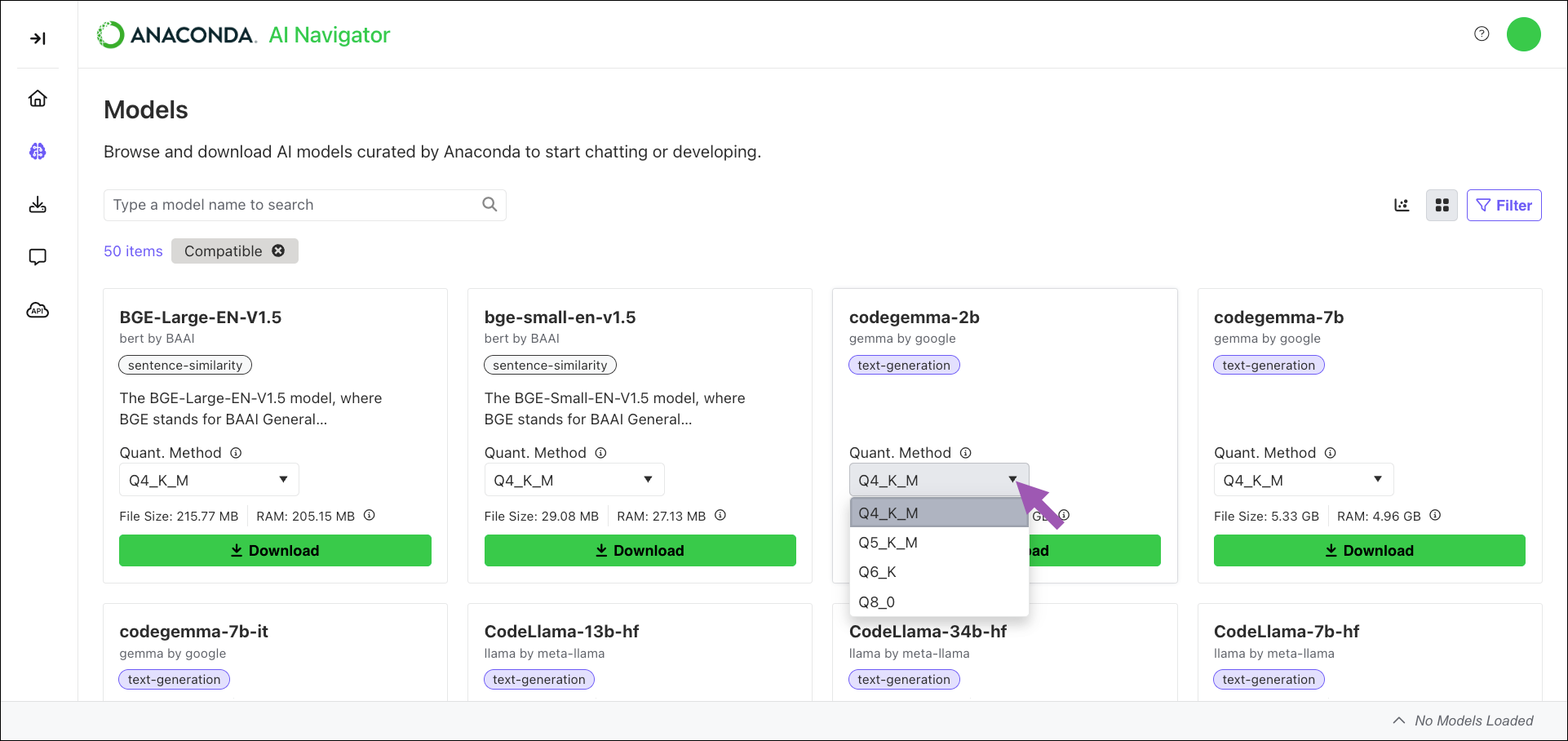1568x741 pixels.
Task: Open the help question mark icon
Action: [x=1482, y=33]
